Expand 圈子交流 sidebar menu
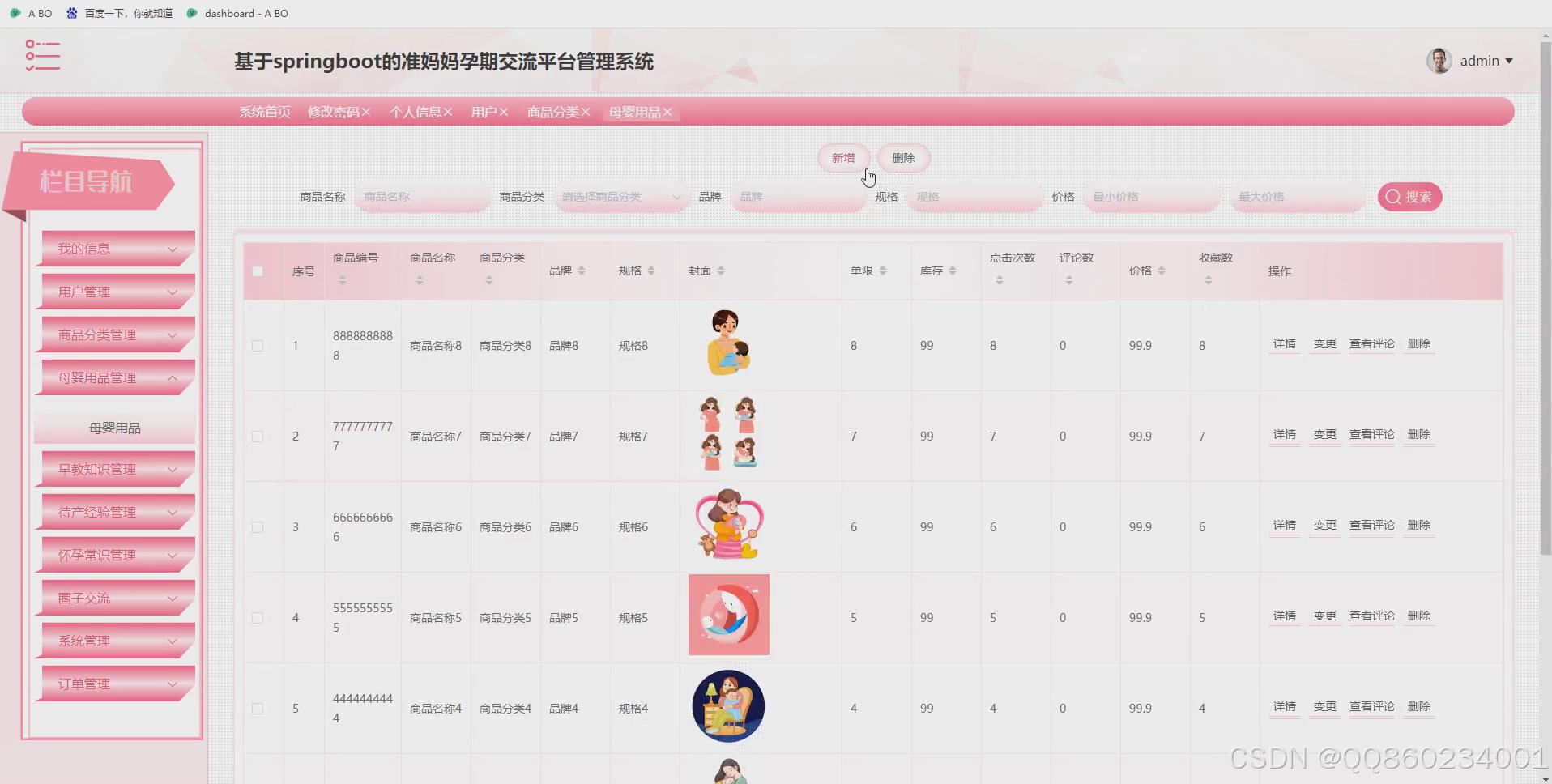Image resolution: width=1552 pixels, height=784 pixels. point(114,598)
